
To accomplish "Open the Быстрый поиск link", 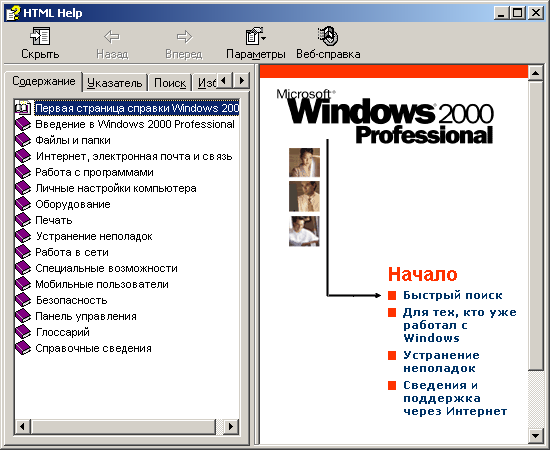I will 452,295.
